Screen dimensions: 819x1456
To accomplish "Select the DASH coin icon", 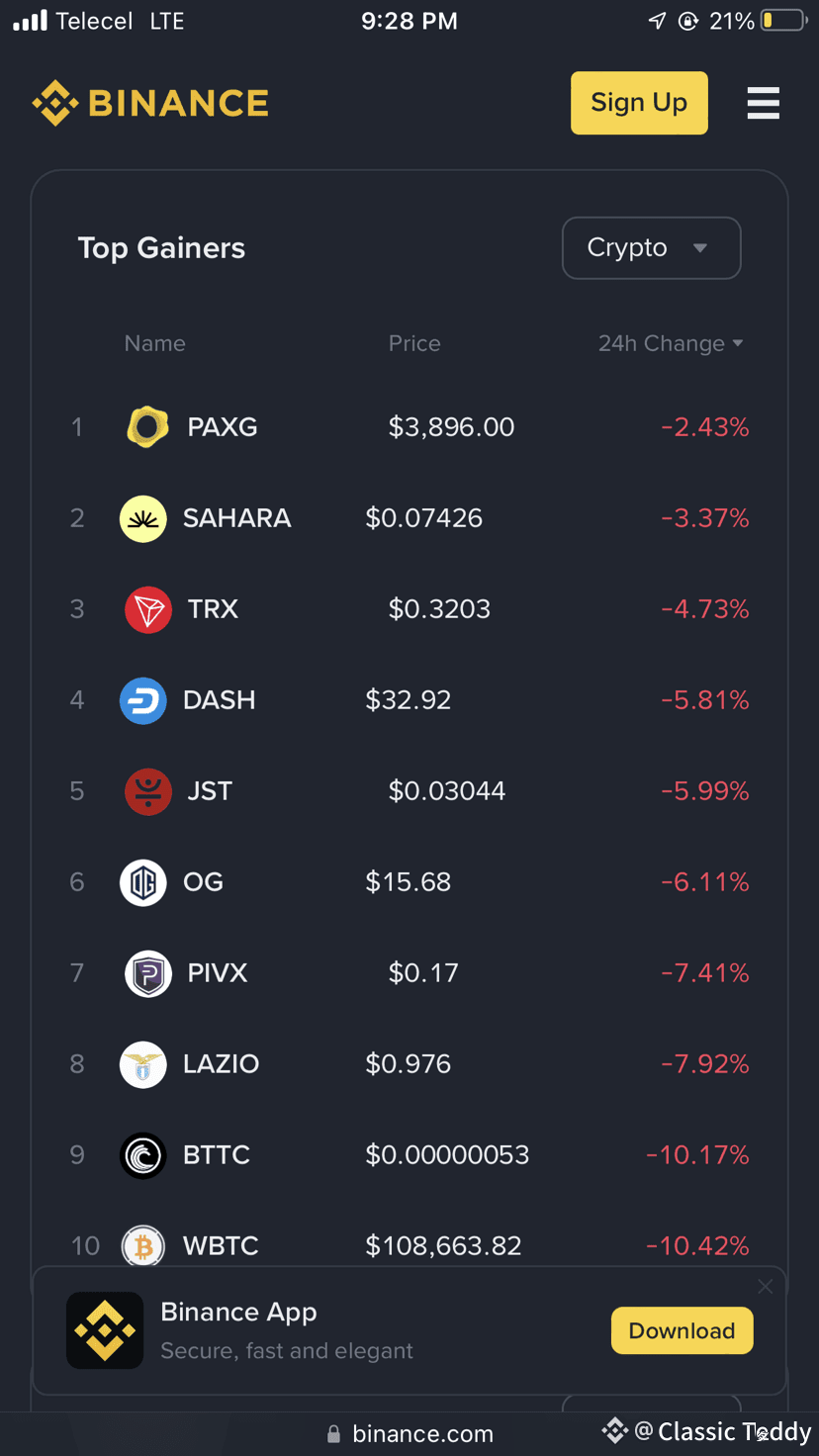I will pos(143,700).
